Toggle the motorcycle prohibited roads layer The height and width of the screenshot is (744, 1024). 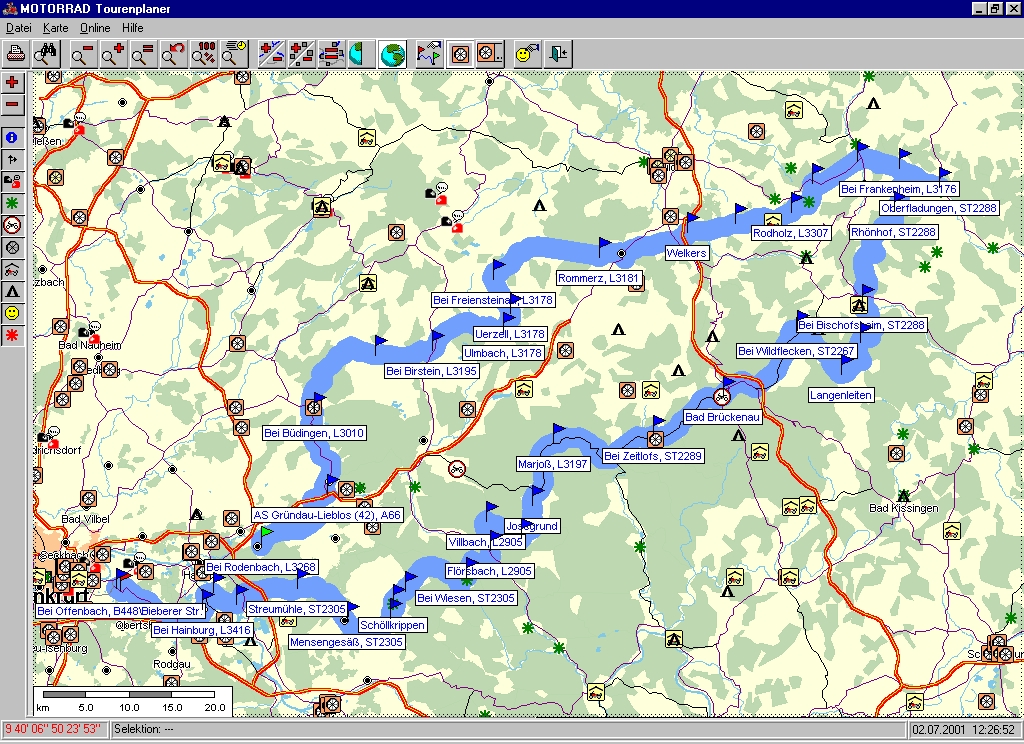tap(12, 225)
